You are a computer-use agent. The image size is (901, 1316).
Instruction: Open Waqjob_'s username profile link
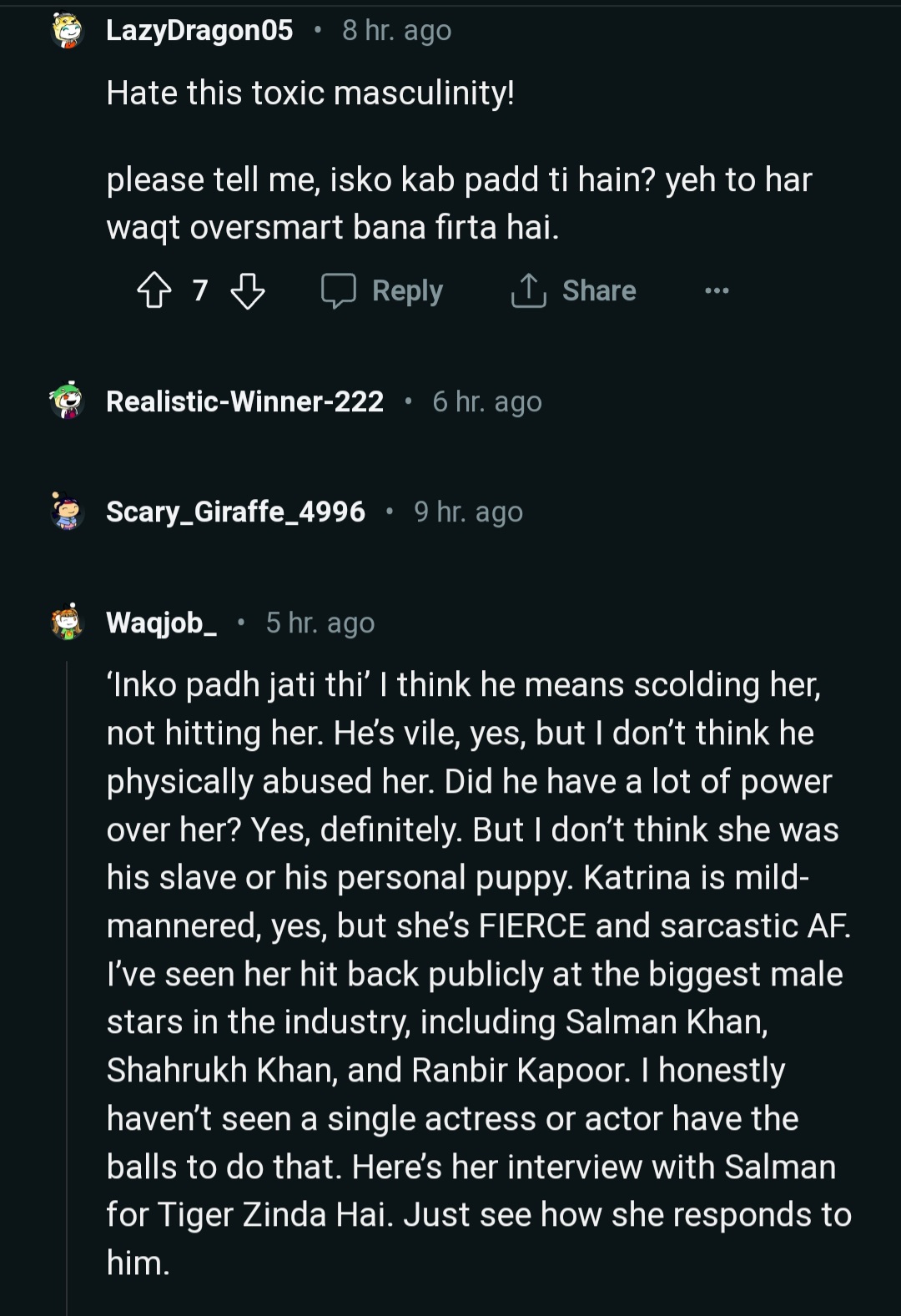pyautogui.click(x=162, y=623)
